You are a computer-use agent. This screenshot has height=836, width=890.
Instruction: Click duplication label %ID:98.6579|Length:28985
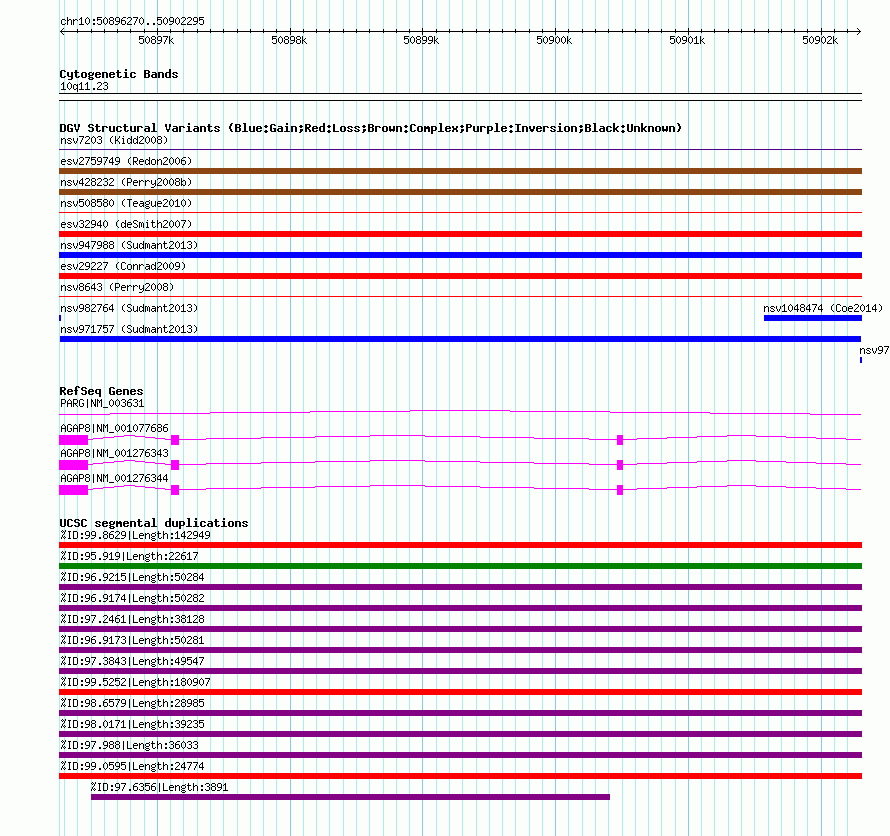[132, 703]
